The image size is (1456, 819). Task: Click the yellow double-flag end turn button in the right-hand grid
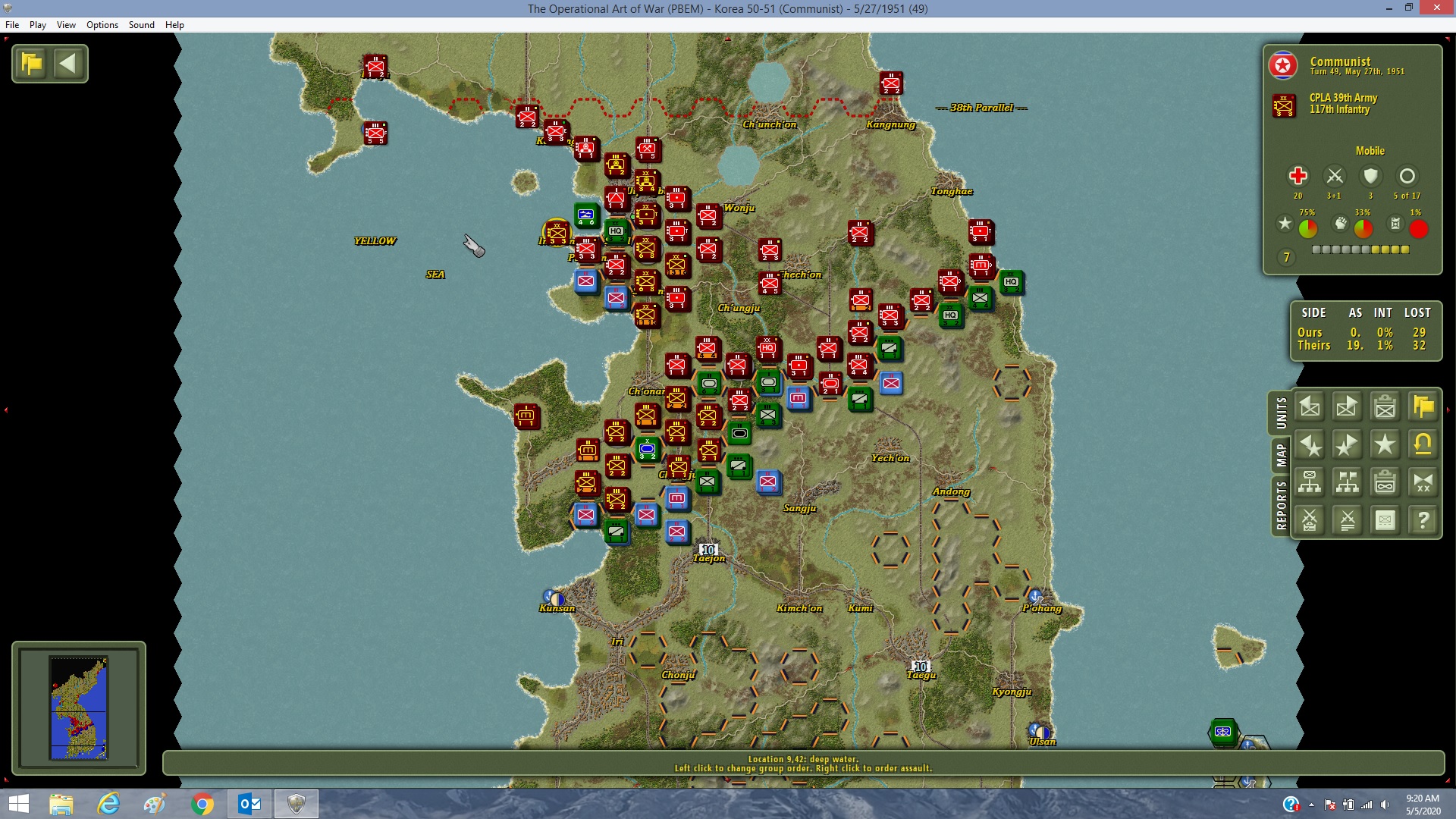pyautogui.click(x=1423, y=406)
